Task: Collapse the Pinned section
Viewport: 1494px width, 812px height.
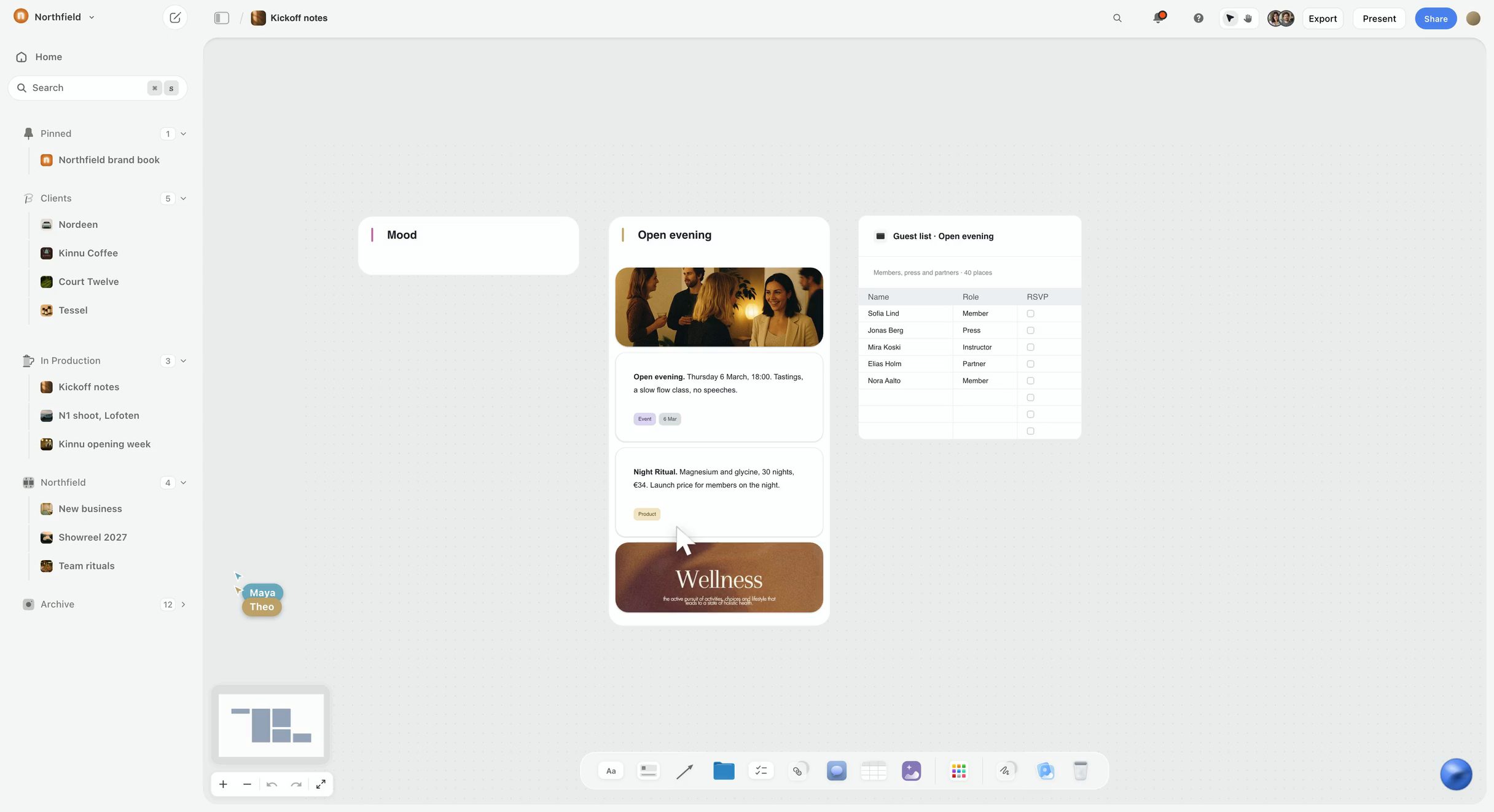Action: tap(183, 134)
